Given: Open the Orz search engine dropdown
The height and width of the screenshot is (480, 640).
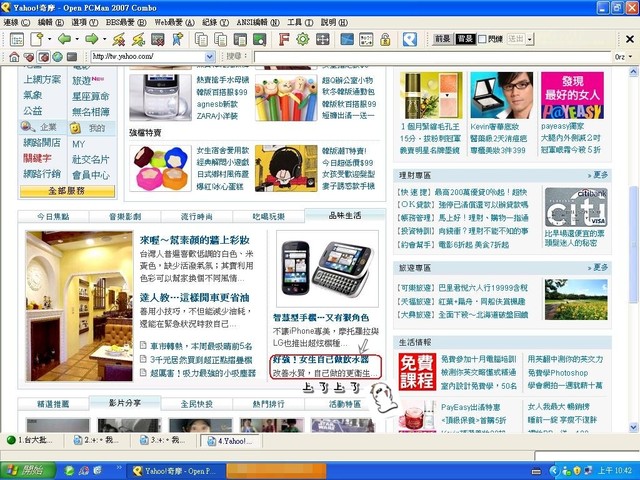Looking at the screenshot, I should 631,57.
